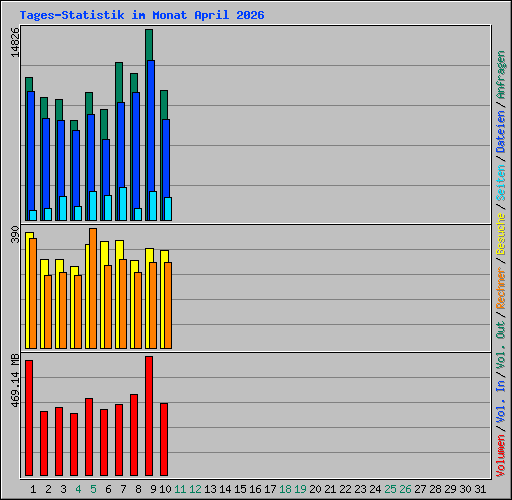Click the cyan Seiten bar for day 7
Screen dimensions: 512x500
pos(123,204)
